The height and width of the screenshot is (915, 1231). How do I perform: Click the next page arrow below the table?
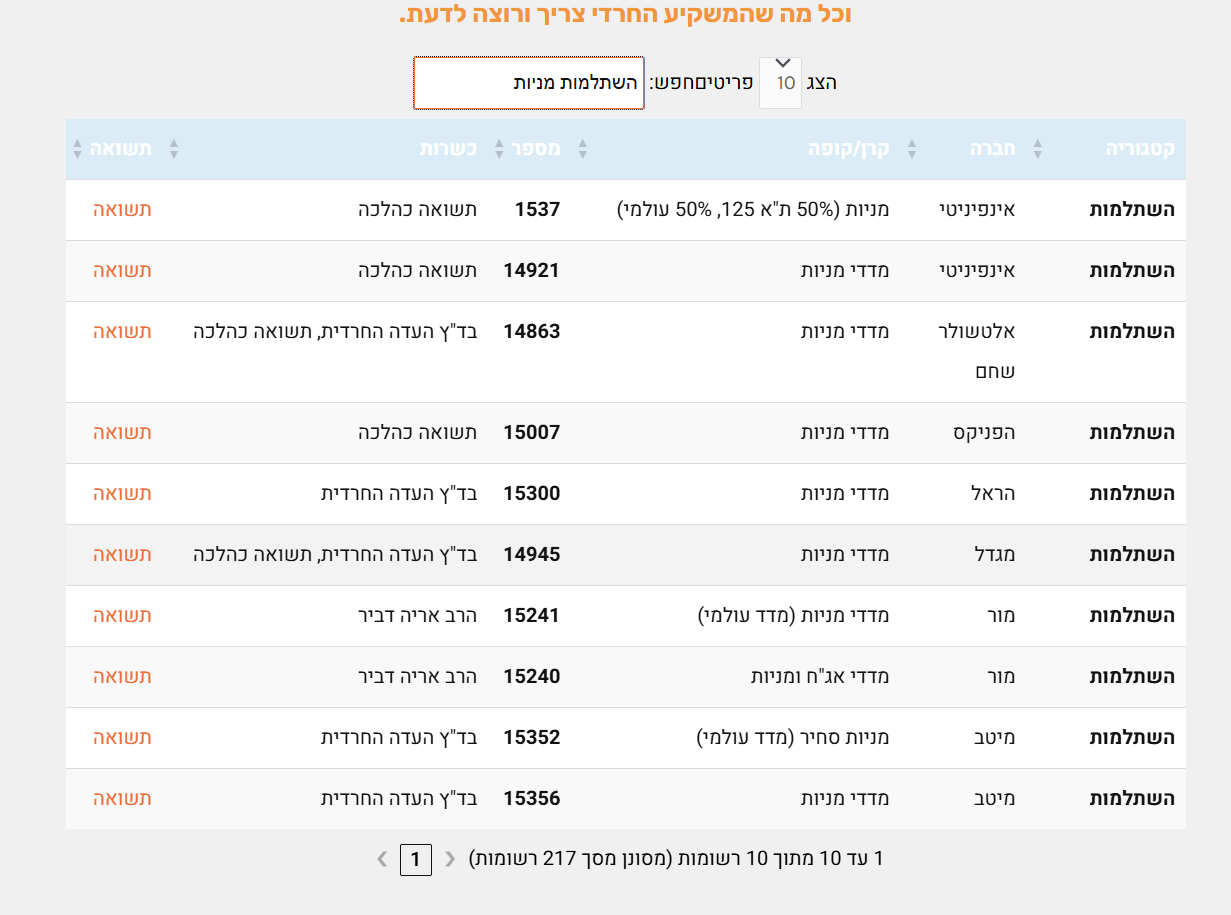pyautogui.click(x=381, y=858)
